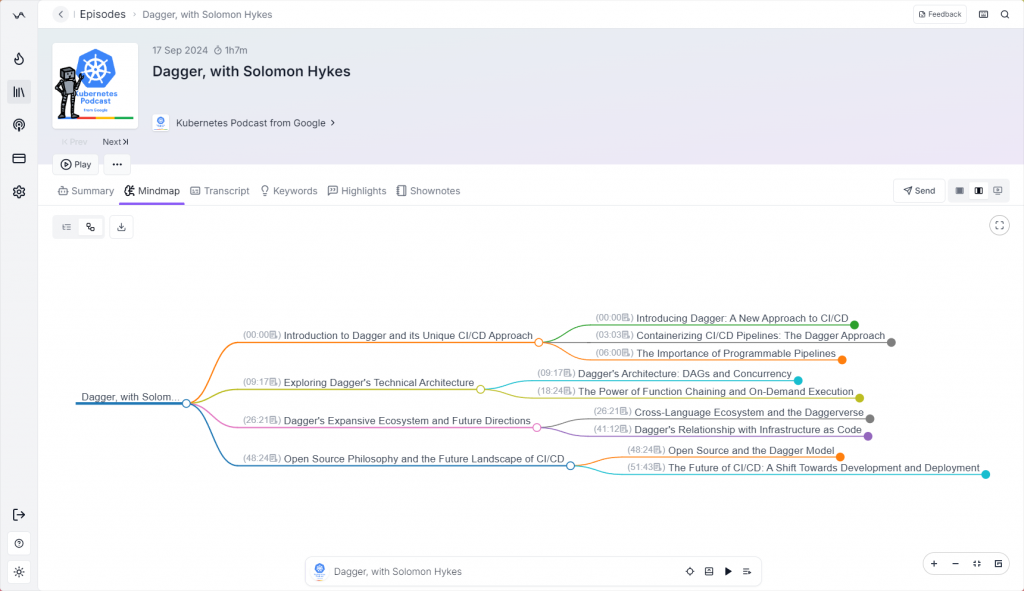Download the mindmap
1024x591 pixels.
(x=121, y=227)
